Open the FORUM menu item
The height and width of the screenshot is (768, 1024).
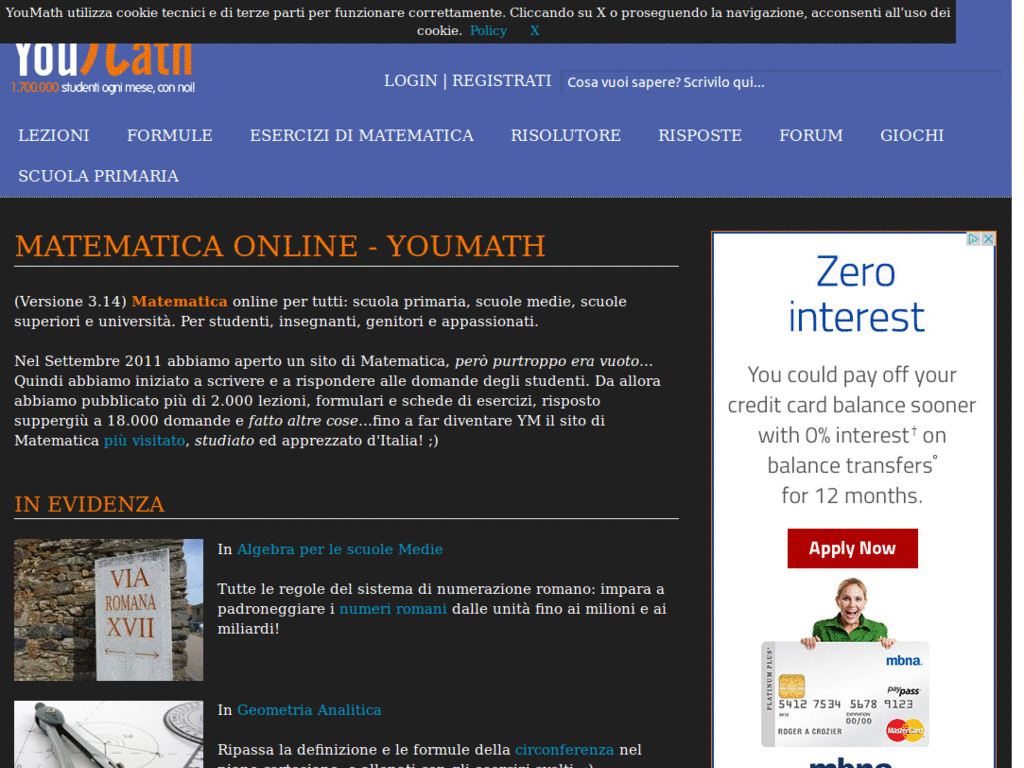click(811, 135)
